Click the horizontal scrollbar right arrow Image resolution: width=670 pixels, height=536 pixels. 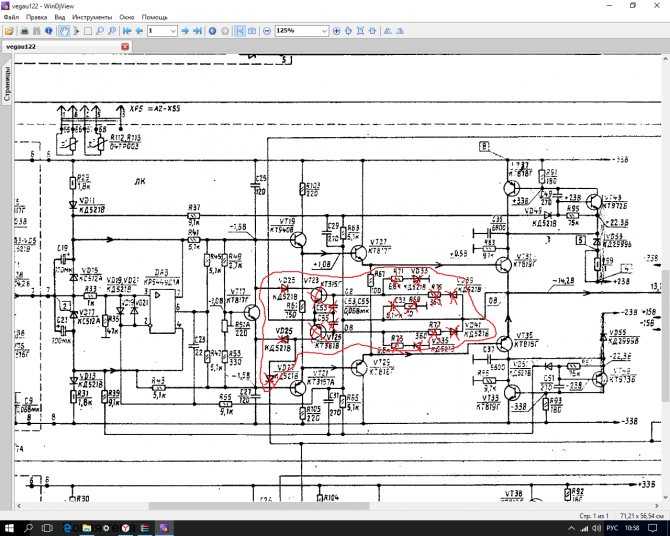pyautogui.click(x=658, y=506)
